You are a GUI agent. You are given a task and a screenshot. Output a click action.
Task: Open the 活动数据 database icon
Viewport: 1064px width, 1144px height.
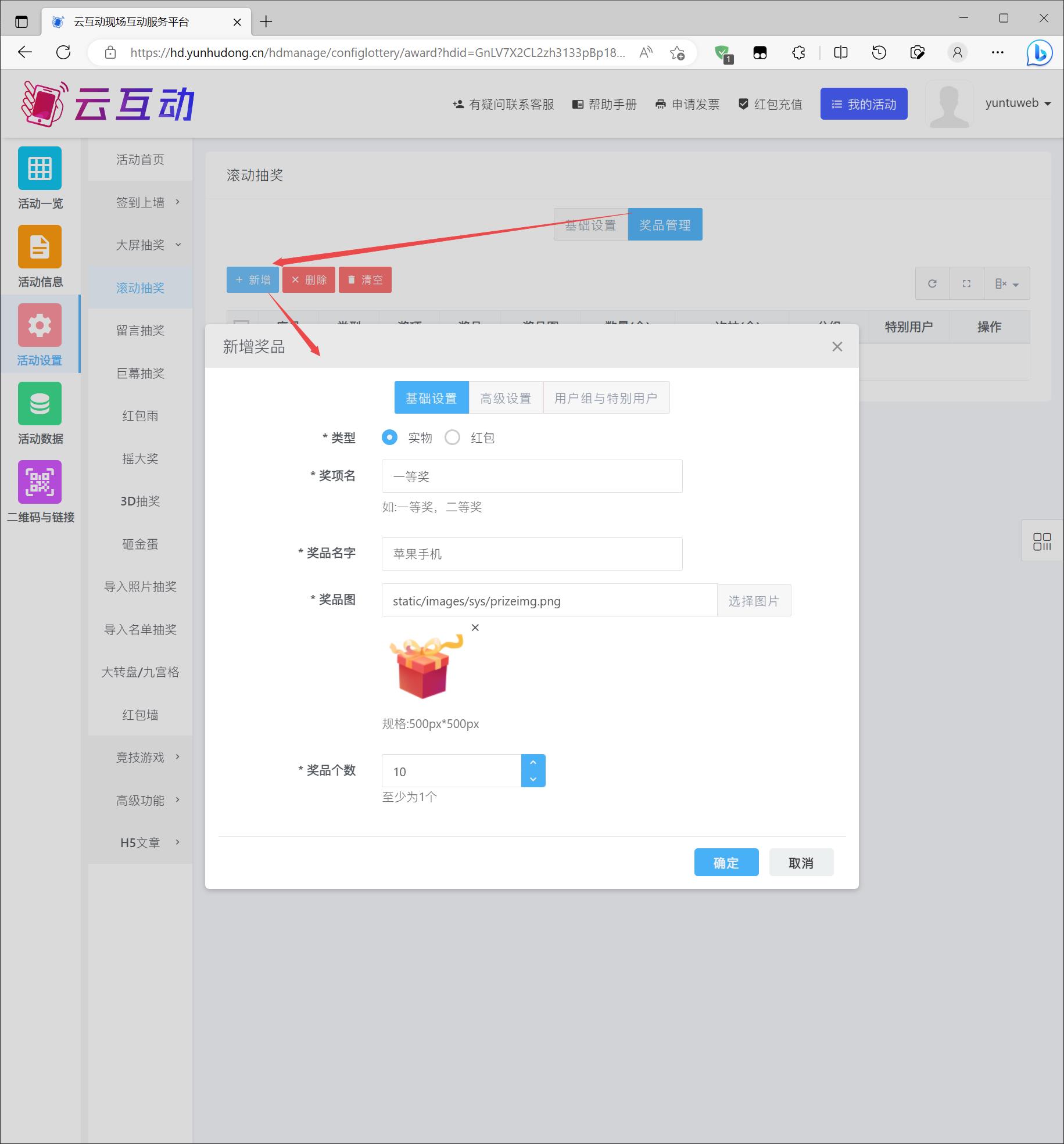[x=40, y=404]
